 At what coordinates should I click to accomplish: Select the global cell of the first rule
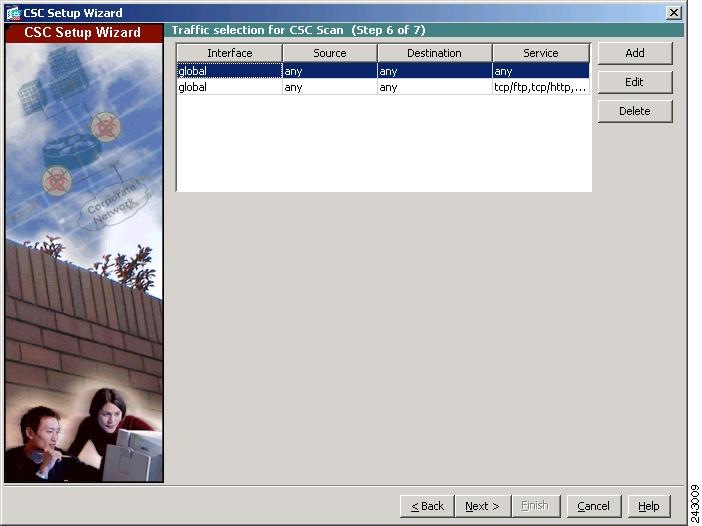click(x=230, y=71)
